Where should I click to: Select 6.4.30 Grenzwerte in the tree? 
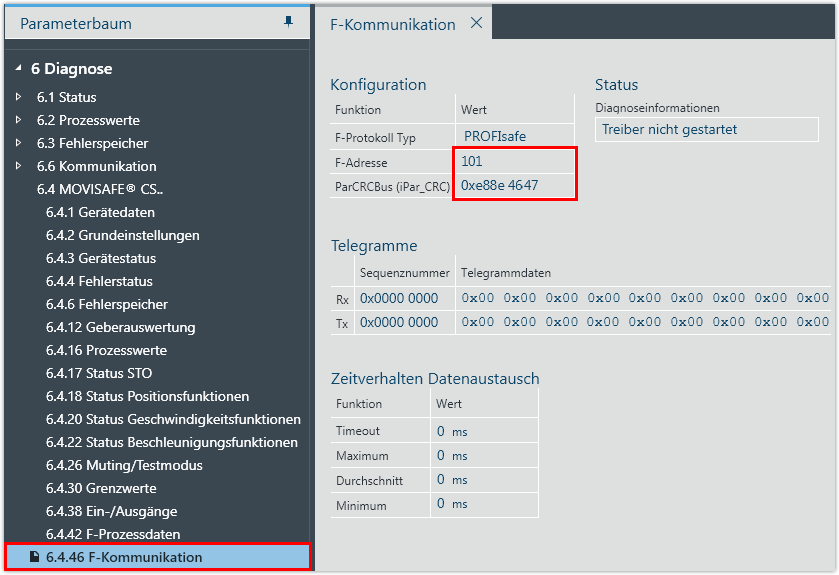(x=101, y=488)
